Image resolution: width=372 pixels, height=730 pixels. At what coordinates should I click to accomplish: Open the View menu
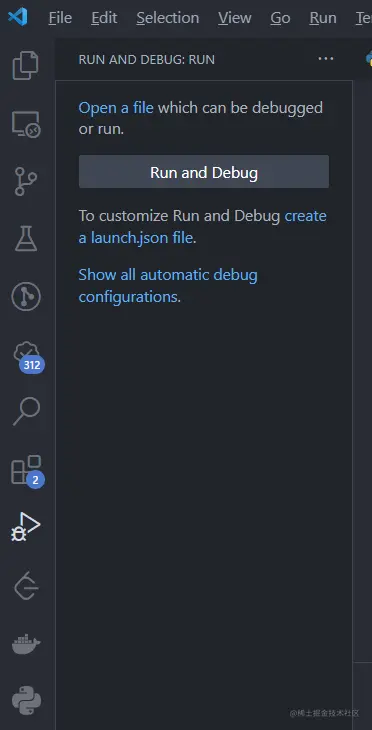click(235, 18)
